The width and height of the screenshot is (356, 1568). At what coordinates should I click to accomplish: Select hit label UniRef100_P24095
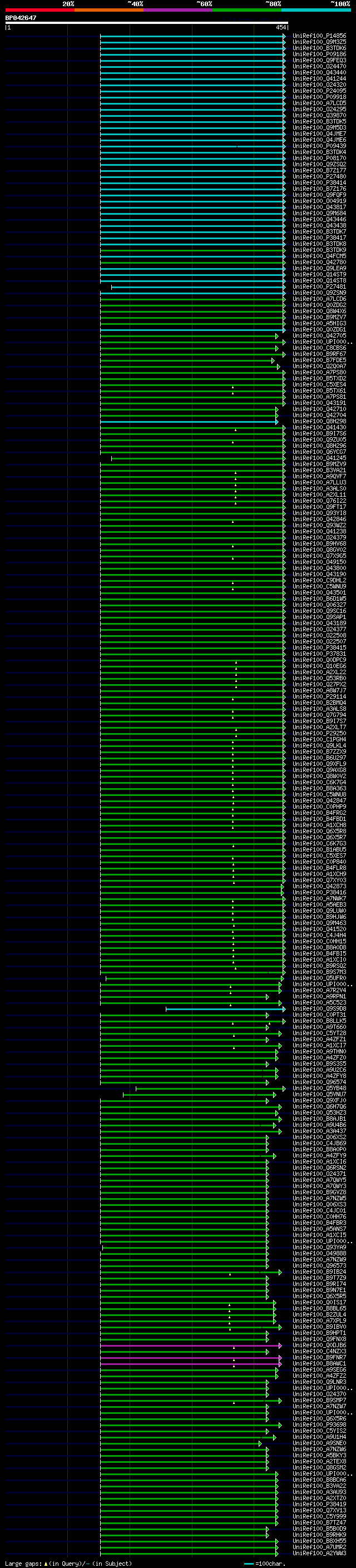coord(319,91)
